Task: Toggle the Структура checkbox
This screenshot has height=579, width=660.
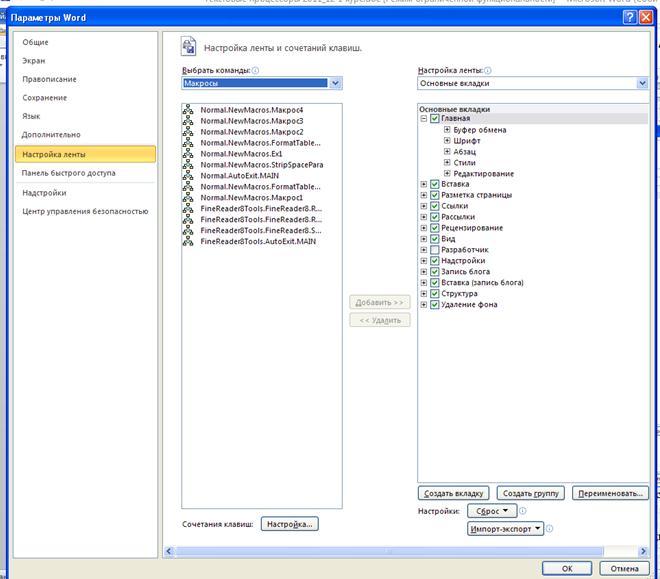Action: coord(435,293)
